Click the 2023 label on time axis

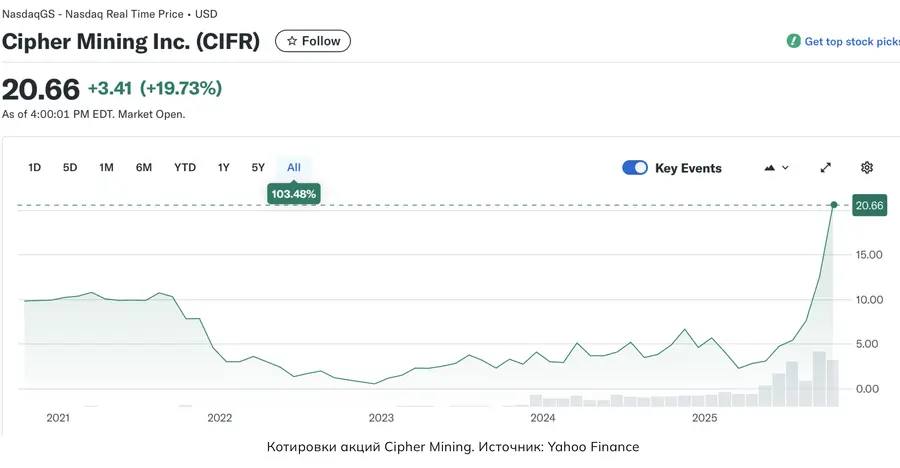tap(381, 418)
